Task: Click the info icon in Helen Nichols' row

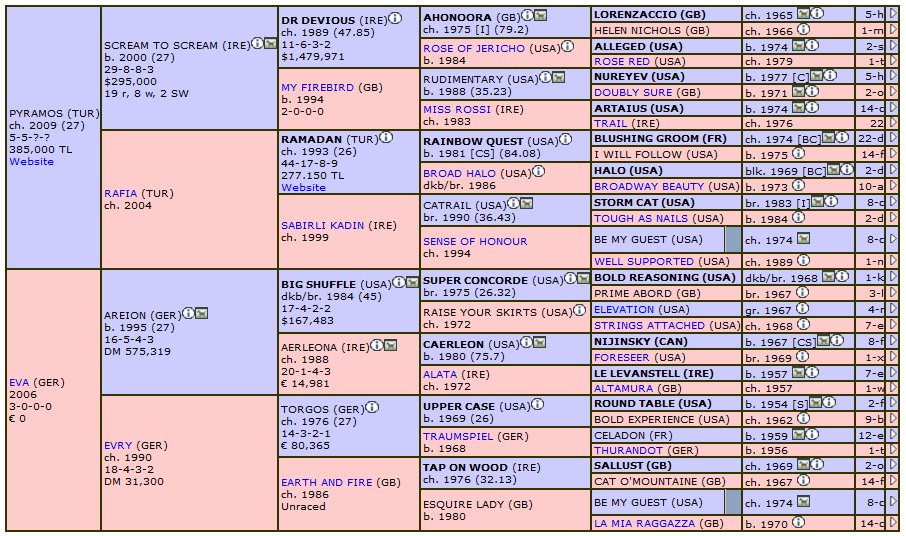Action: pyautogui.click(x=803, y=29)
